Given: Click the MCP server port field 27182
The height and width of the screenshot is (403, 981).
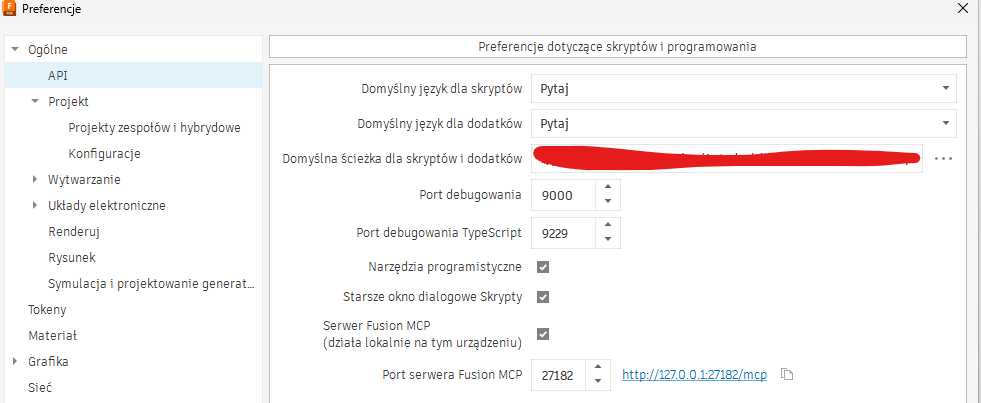Looking at the screenshot, I should coord(558,375).
